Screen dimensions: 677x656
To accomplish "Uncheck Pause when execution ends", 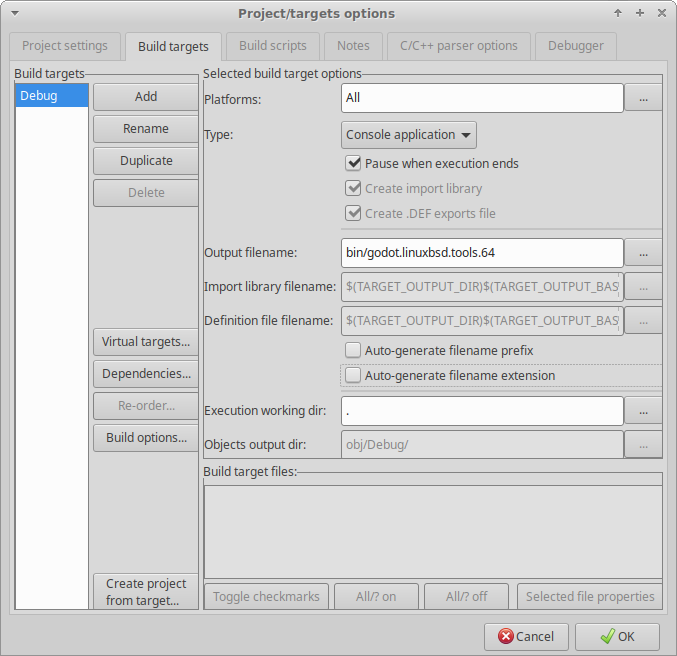I will [353, 163].
